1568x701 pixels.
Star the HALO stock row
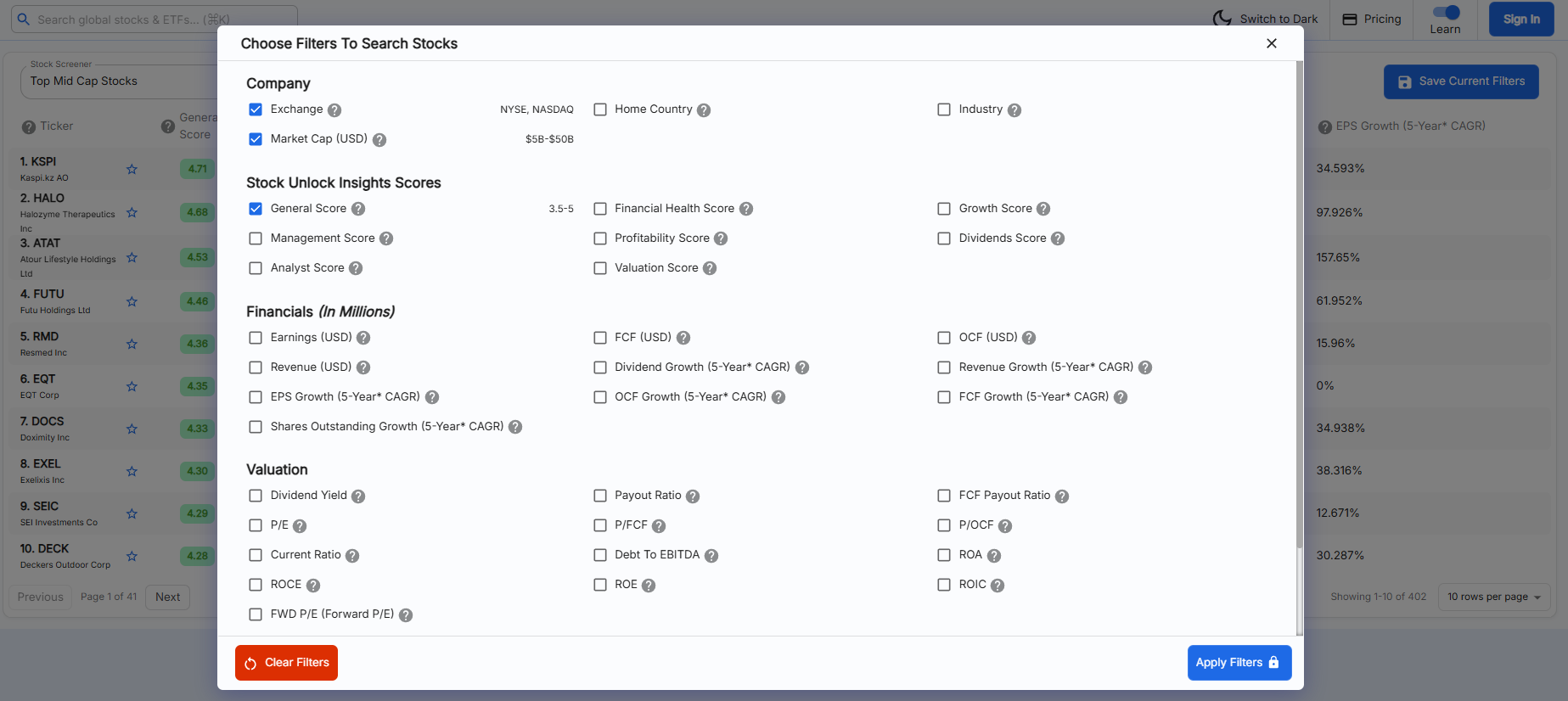132,212
